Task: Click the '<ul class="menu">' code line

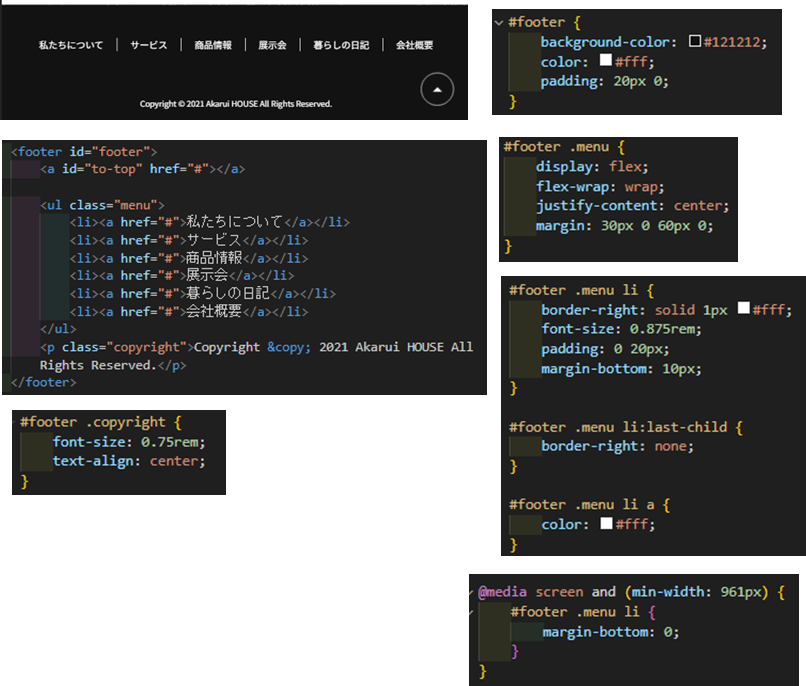Action: point(102,205)
